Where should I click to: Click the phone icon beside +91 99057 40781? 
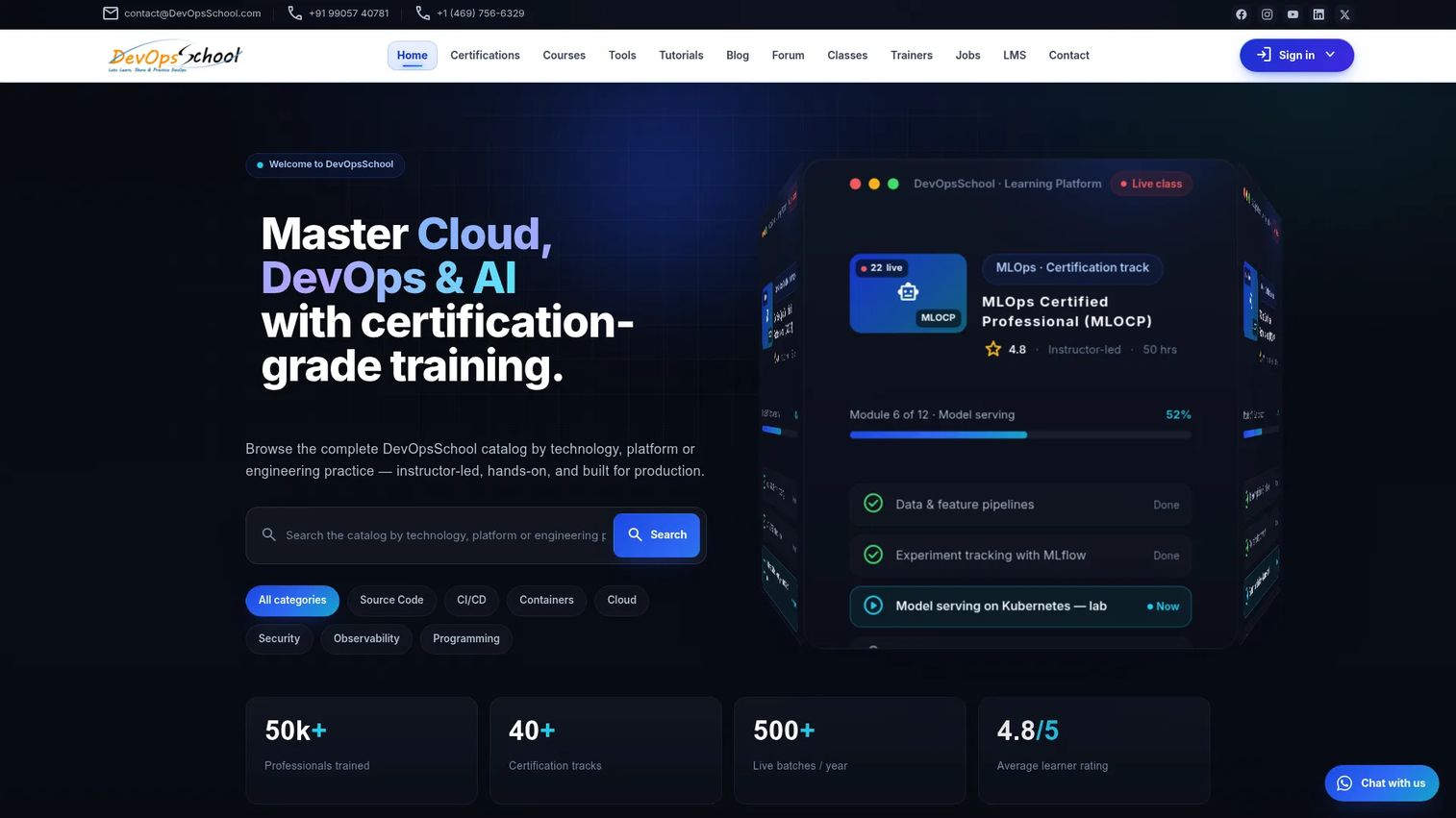tap(295, 13)
